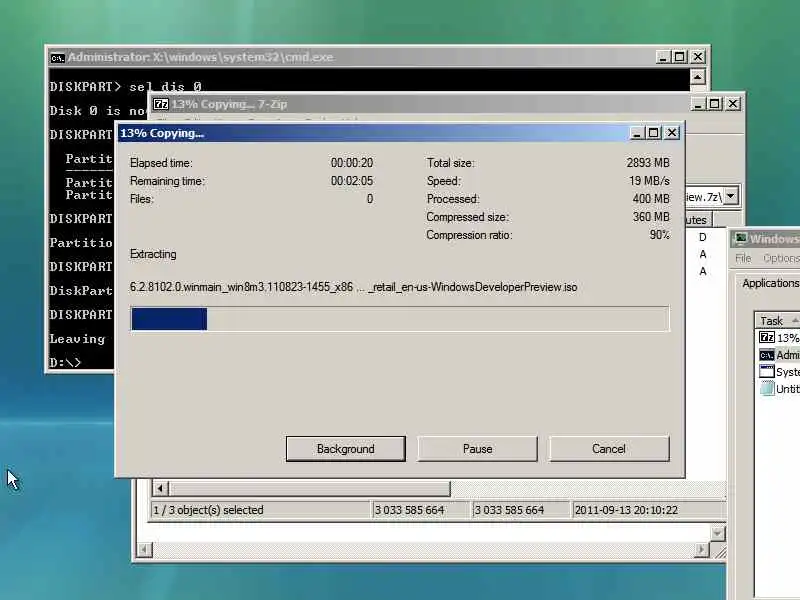Click the Remaining time value 00:02:05
This screenshot has height=600, width=800.
(352, 181)
